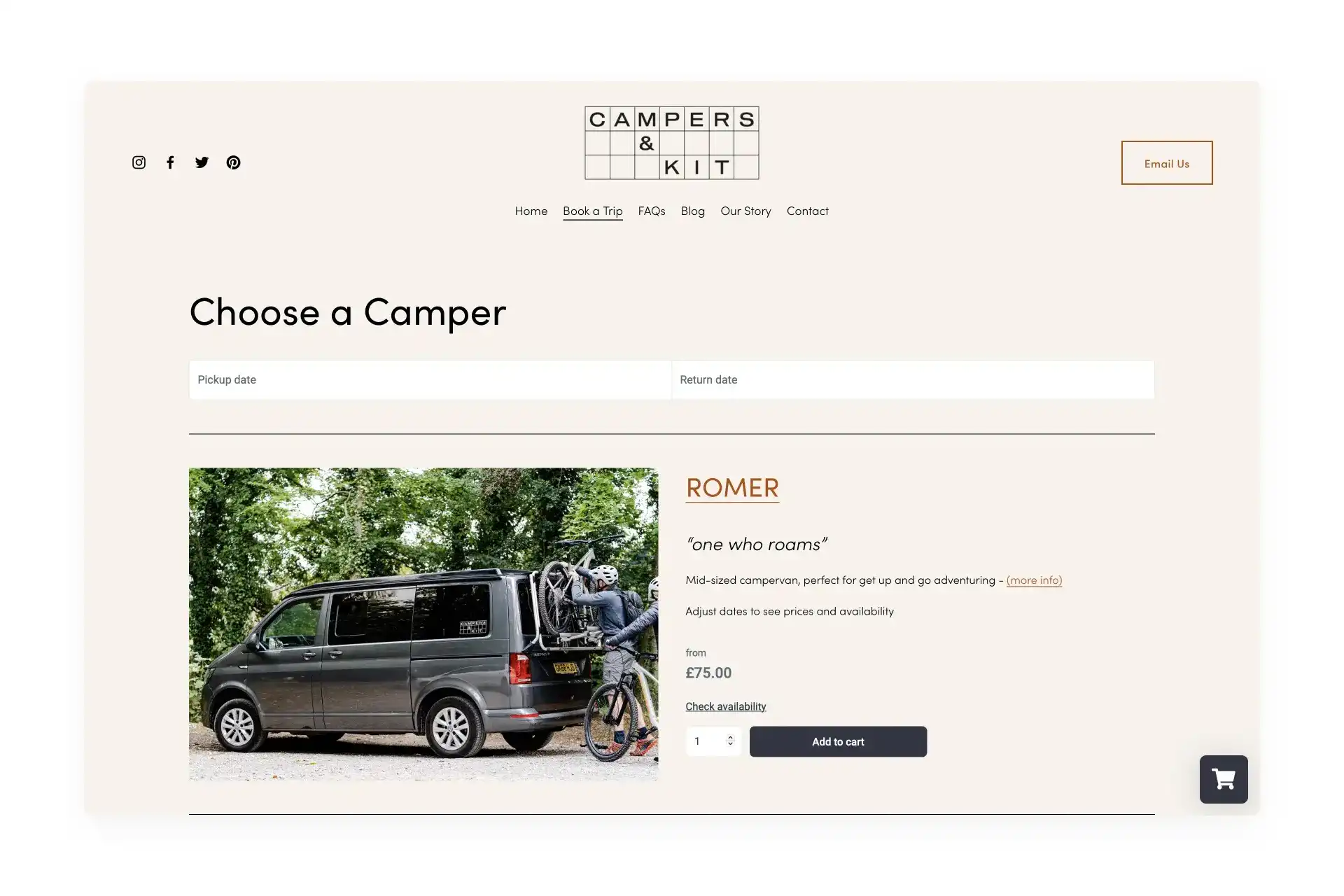This screenshot has width=1344, height=896.
Task: Open the Pickup date field
Action: (x=430, y=379)
